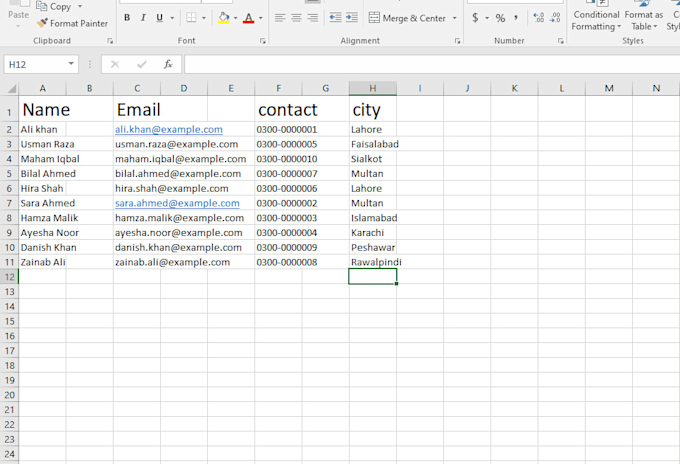Open Alignment settings dialog launcher

click(457, 41)
